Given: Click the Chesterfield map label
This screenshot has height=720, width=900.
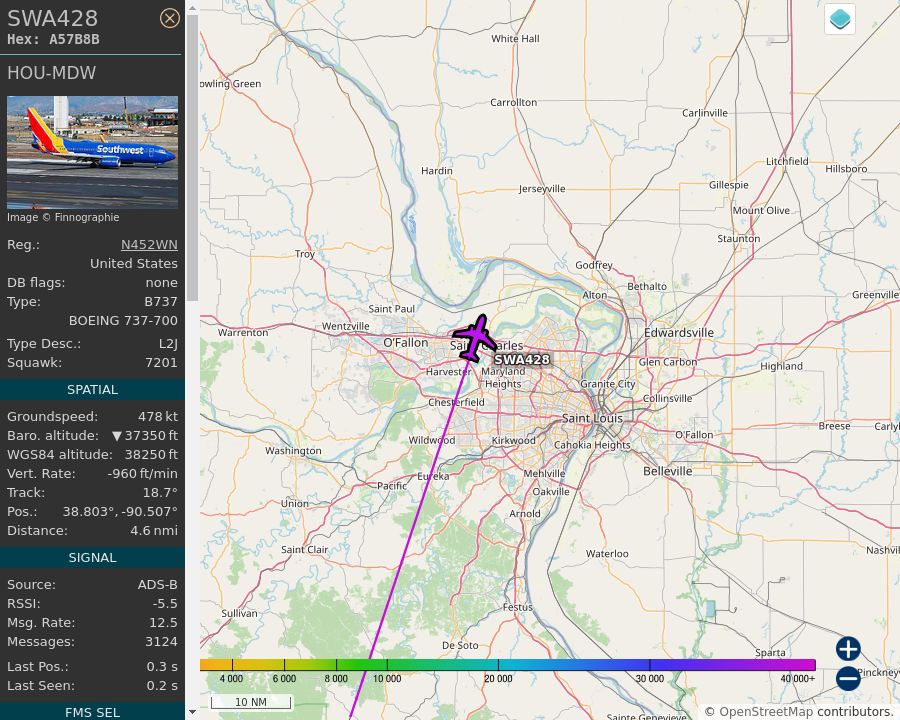Looking at the screenshot, I should click(x=456, y=402).
